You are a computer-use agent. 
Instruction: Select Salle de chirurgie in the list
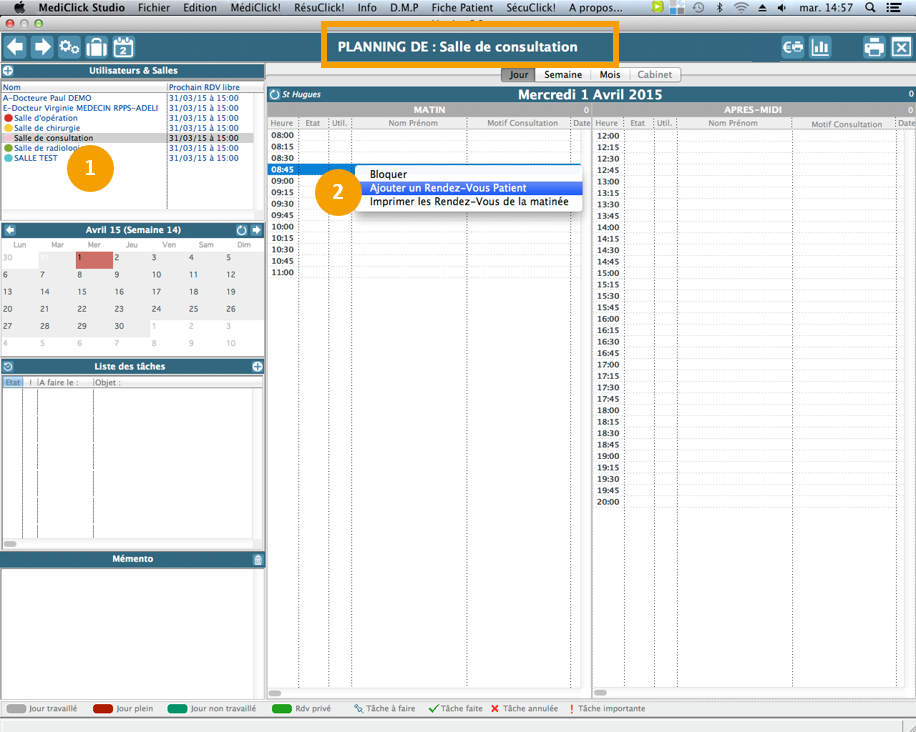point(47,128)
